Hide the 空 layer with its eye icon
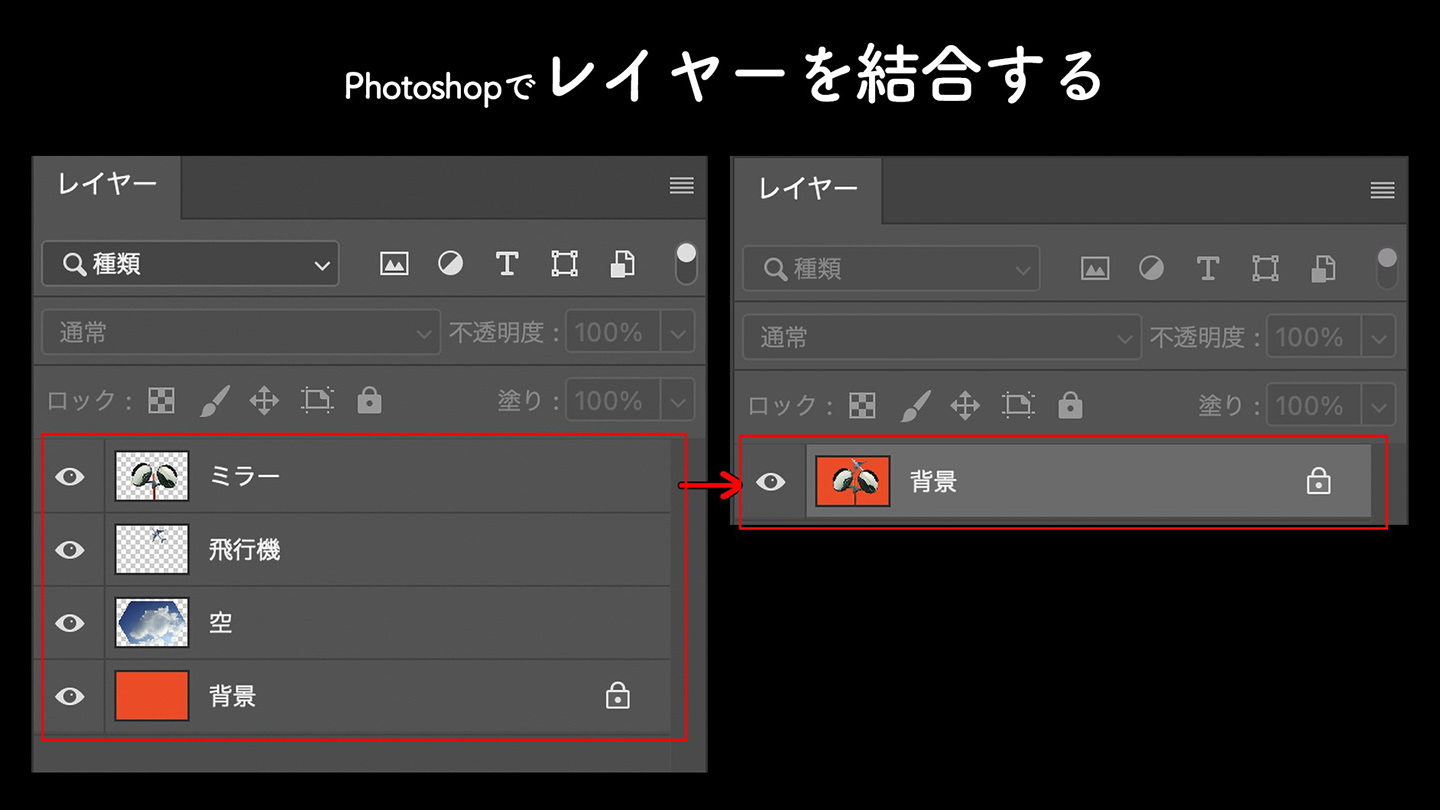The image size is (1440, 810). [69, 623]
